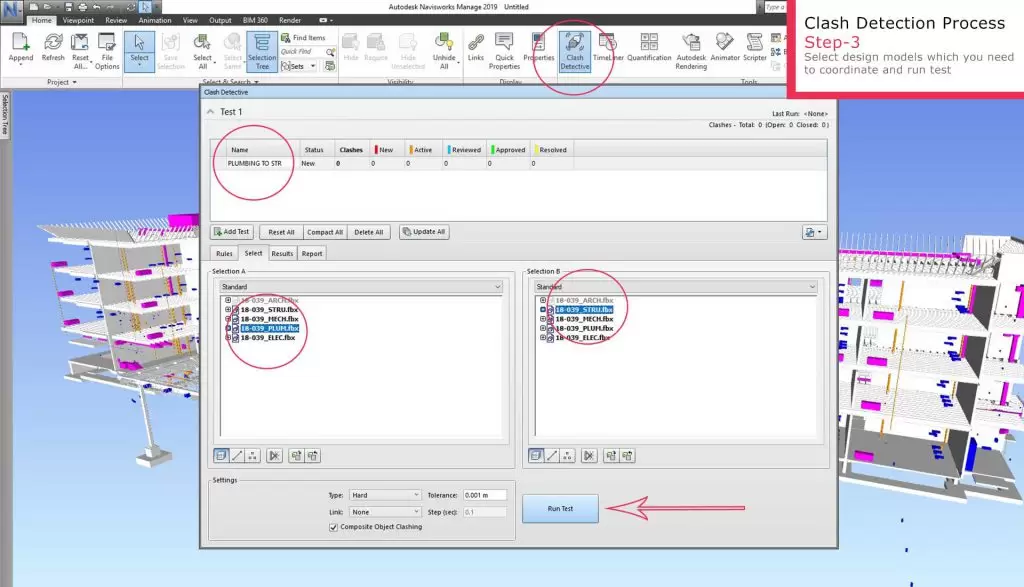
Task: Open Clash Detective from the ribbon
Action: [574, 48]
